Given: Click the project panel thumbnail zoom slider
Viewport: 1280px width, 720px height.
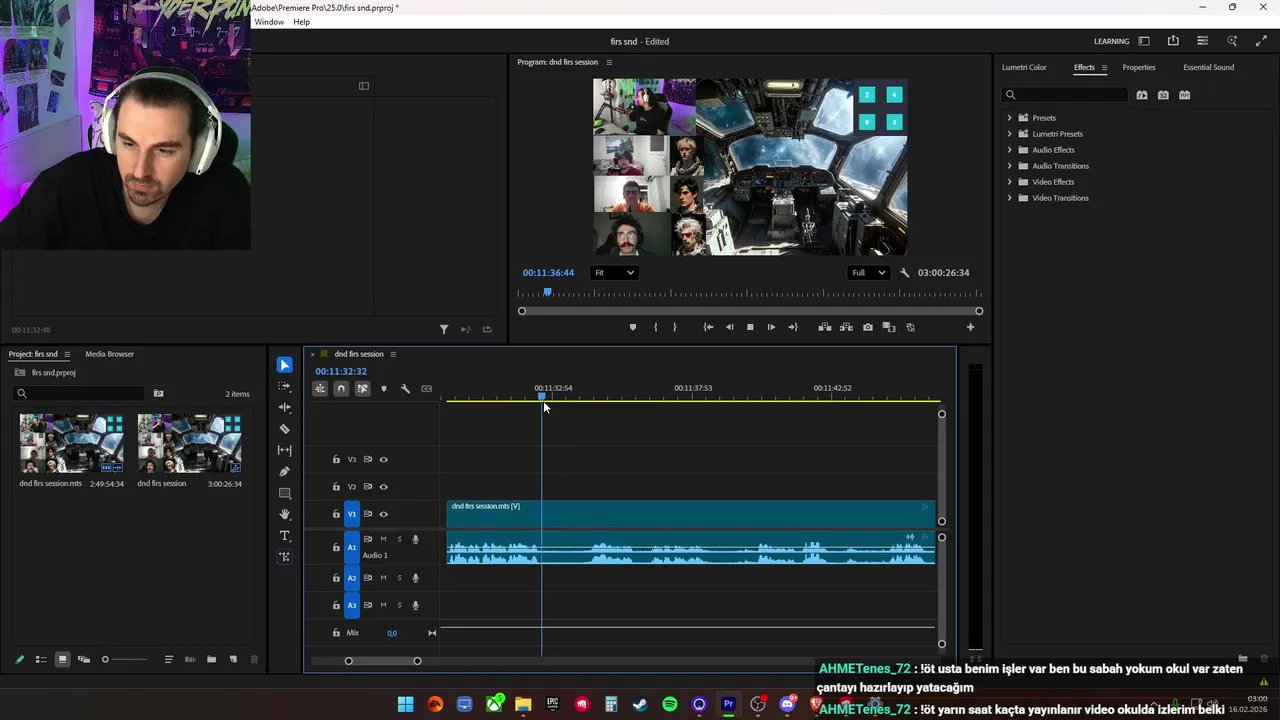Looking at the screenshot, I should coord(105,659).
